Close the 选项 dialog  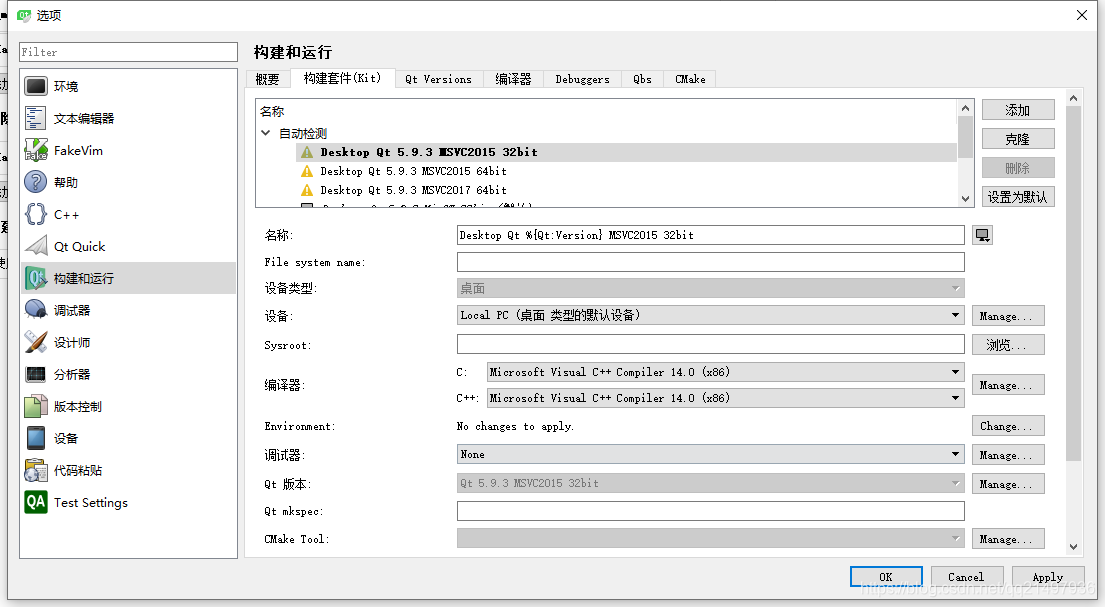[x=1082, y=15]
